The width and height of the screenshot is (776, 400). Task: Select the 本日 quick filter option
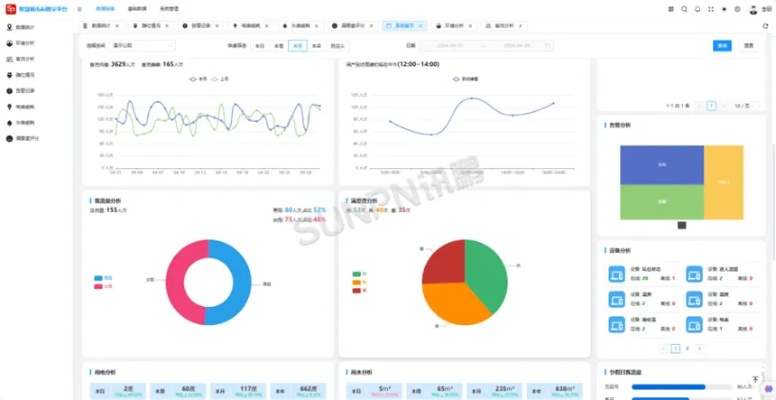pyautogui.click(x=259, y=46)
